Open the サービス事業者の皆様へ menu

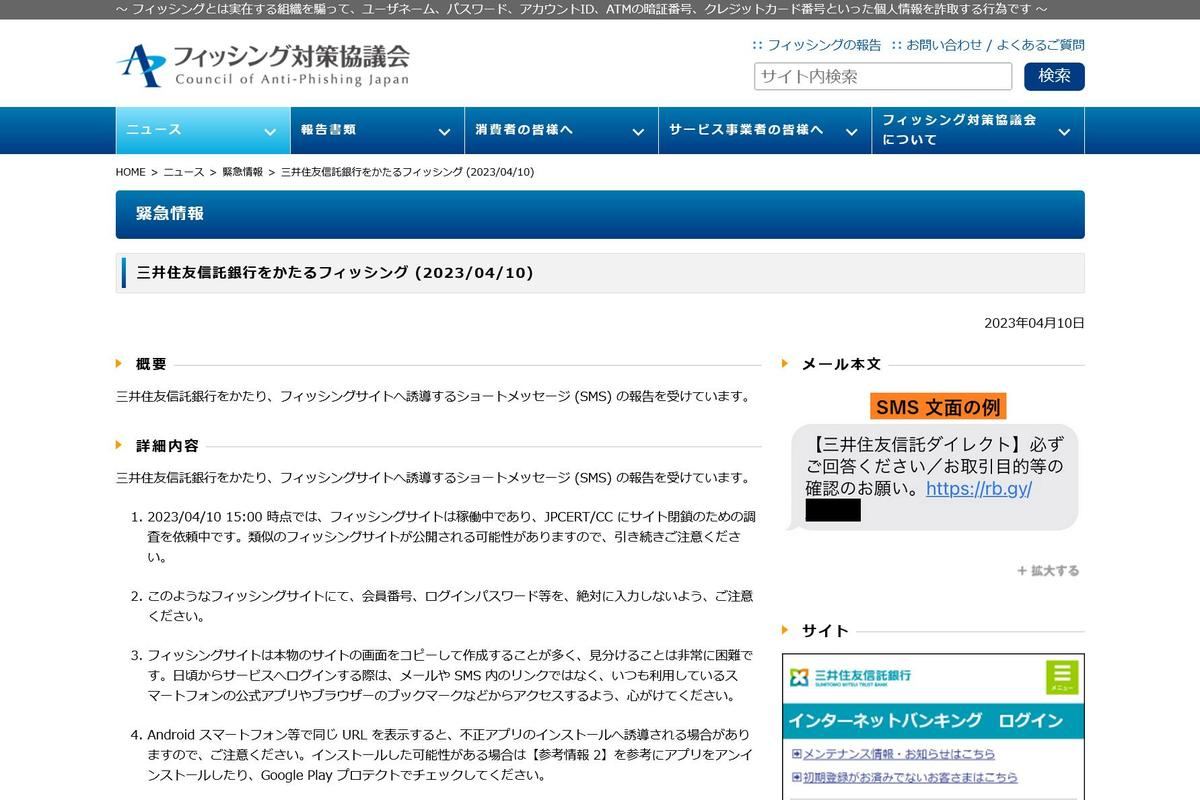point(764,130)
